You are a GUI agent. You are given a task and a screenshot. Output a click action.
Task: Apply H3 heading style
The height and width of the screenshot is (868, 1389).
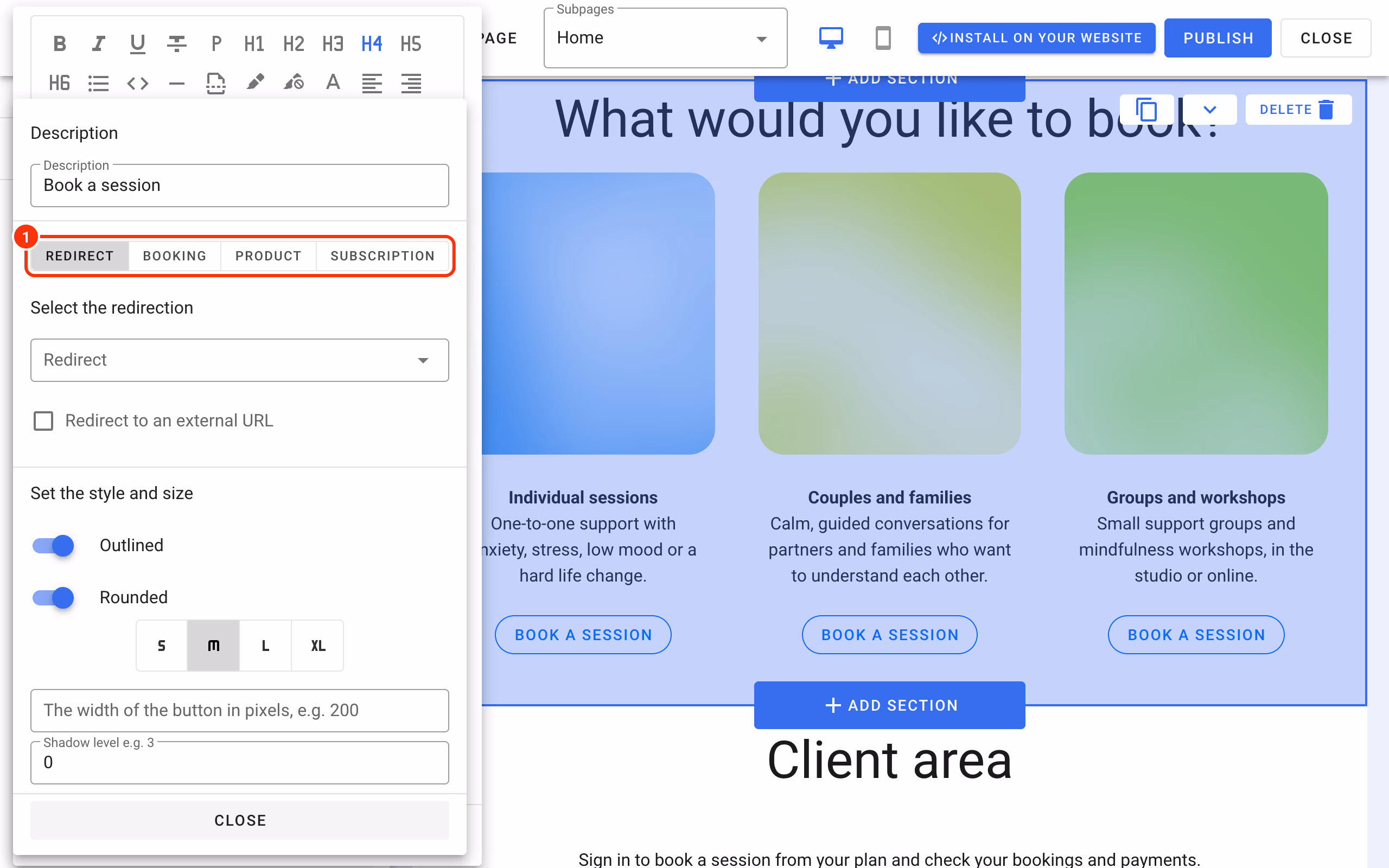[333, 43]
